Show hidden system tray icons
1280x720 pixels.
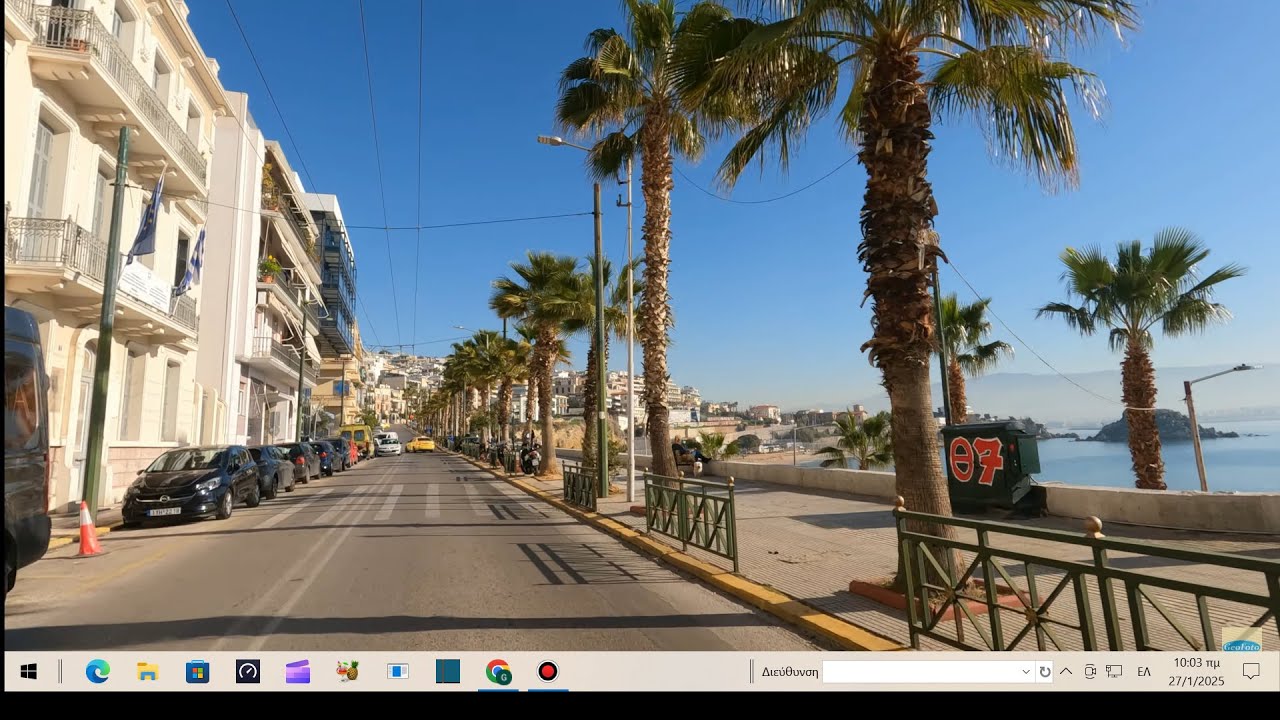(x=1066, y=672)
